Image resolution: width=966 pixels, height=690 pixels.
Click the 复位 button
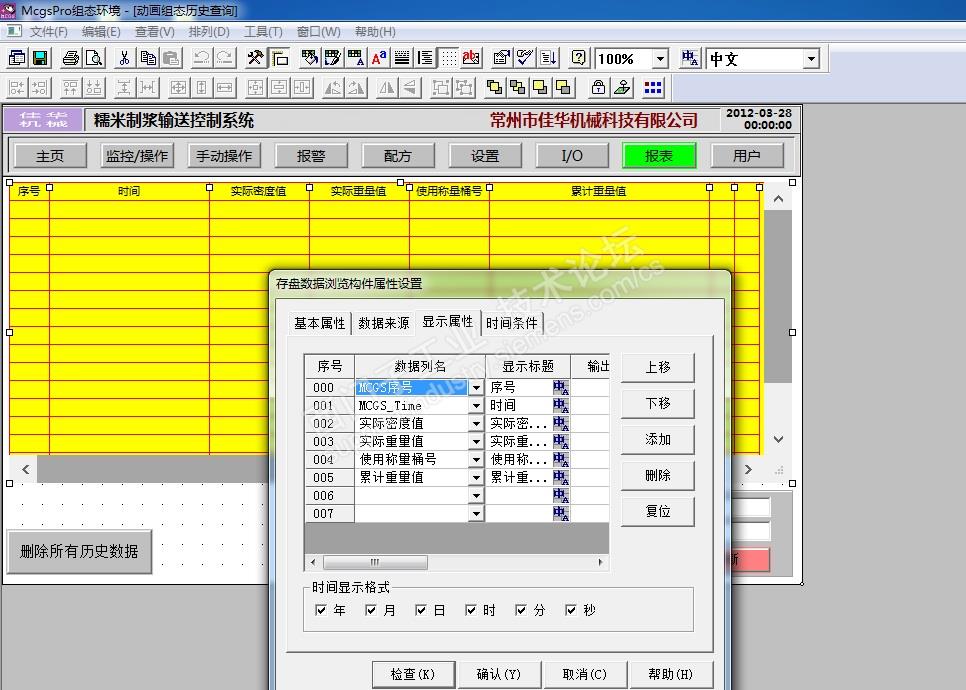pos(657,511)
